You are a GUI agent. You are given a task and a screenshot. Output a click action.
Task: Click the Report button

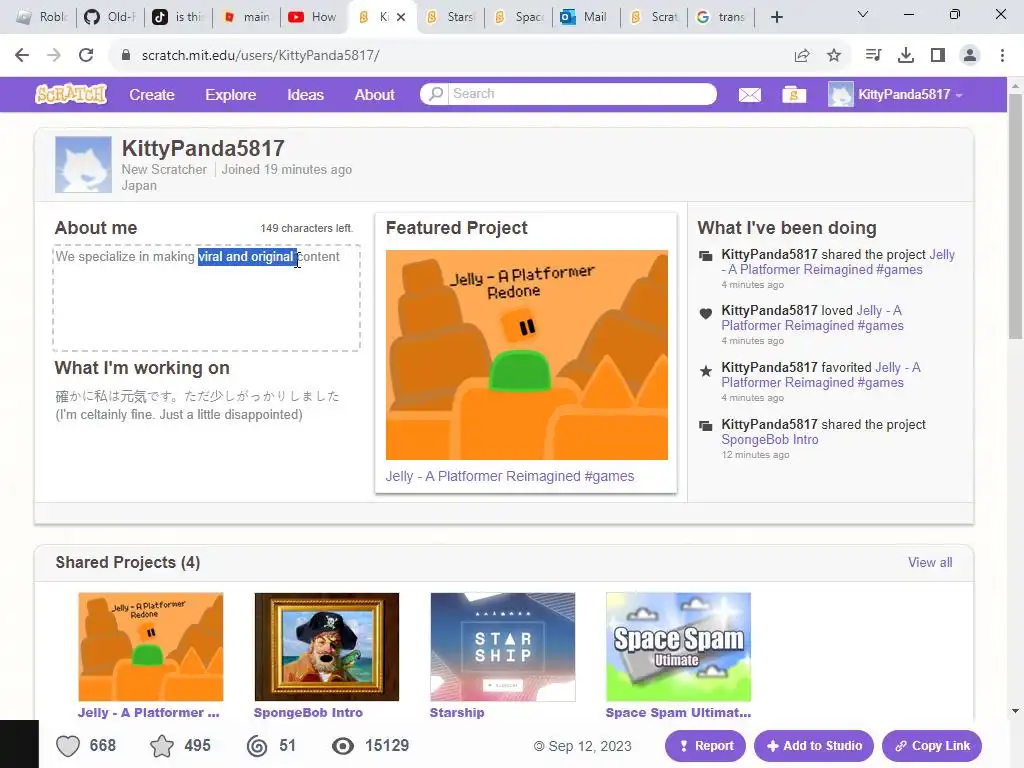pos(705,746)
